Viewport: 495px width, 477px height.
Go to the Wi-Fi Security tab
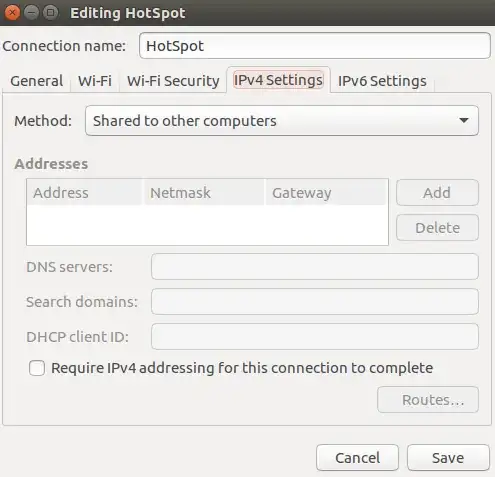pyautogui.click(x=173, y=81)
